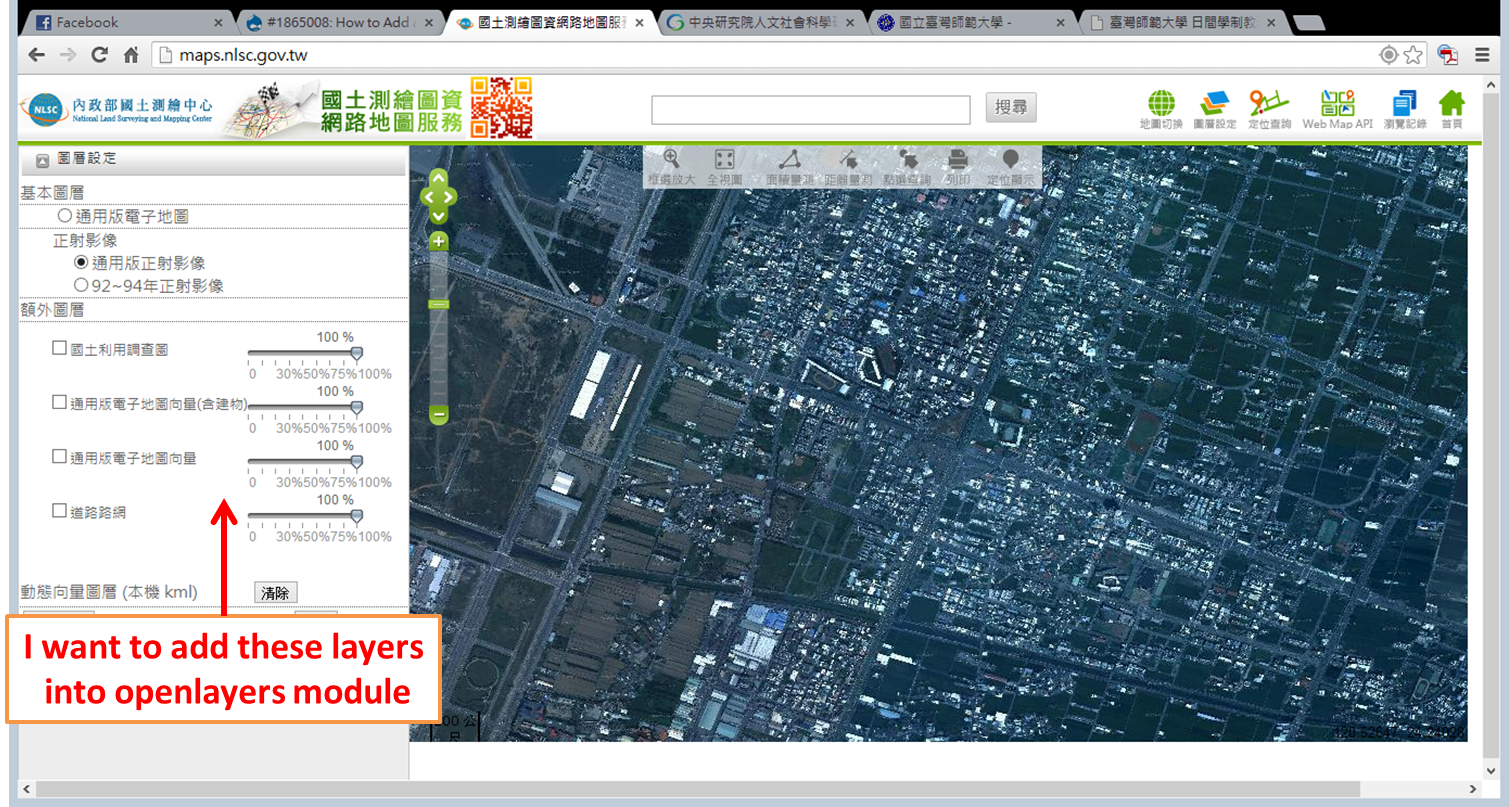Collapse the 圖層設定 panel header arrow
This screenshot has width=1509, height=807.
tap(43, 159)
